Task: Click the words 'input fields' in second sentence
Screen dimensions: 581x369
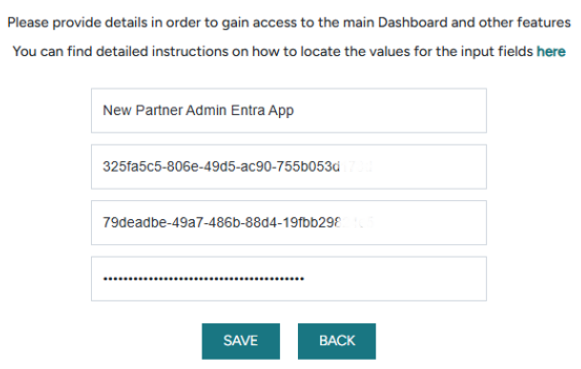Action: [497, 51]
